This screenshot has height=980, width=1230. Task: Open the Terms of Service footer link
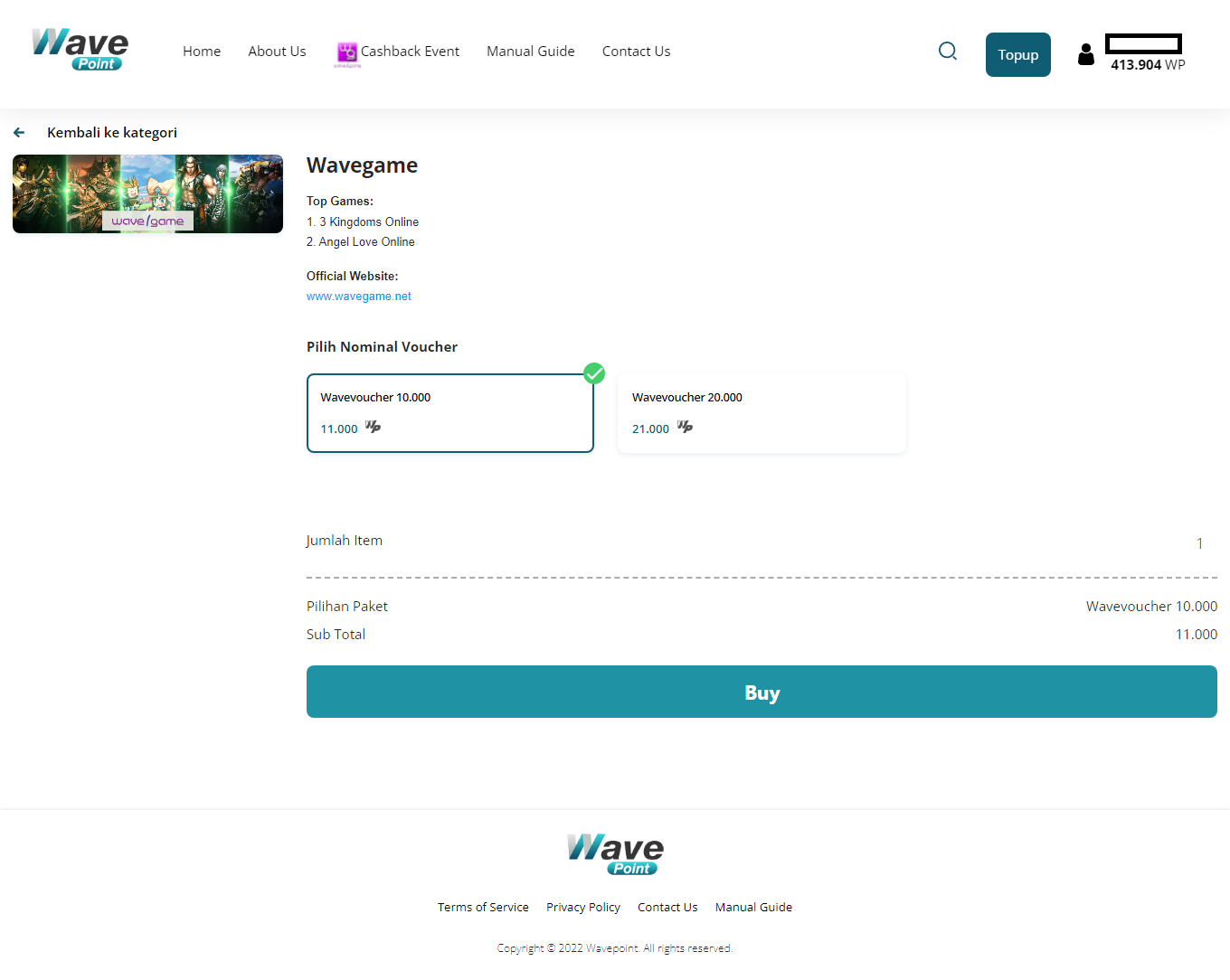483,907
